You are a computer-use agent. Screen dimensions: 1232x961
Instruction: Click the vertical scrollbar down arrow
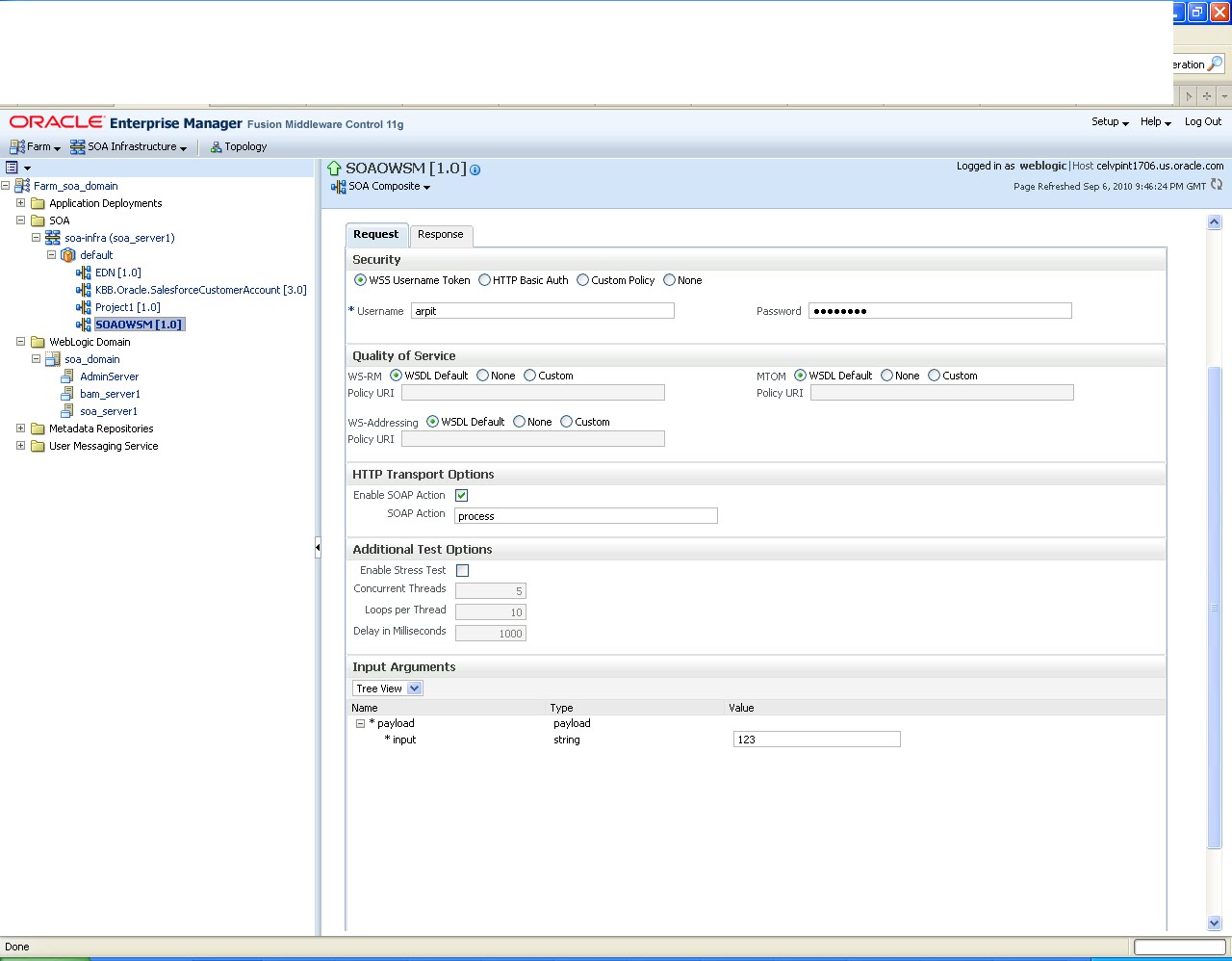point(1214,922)
